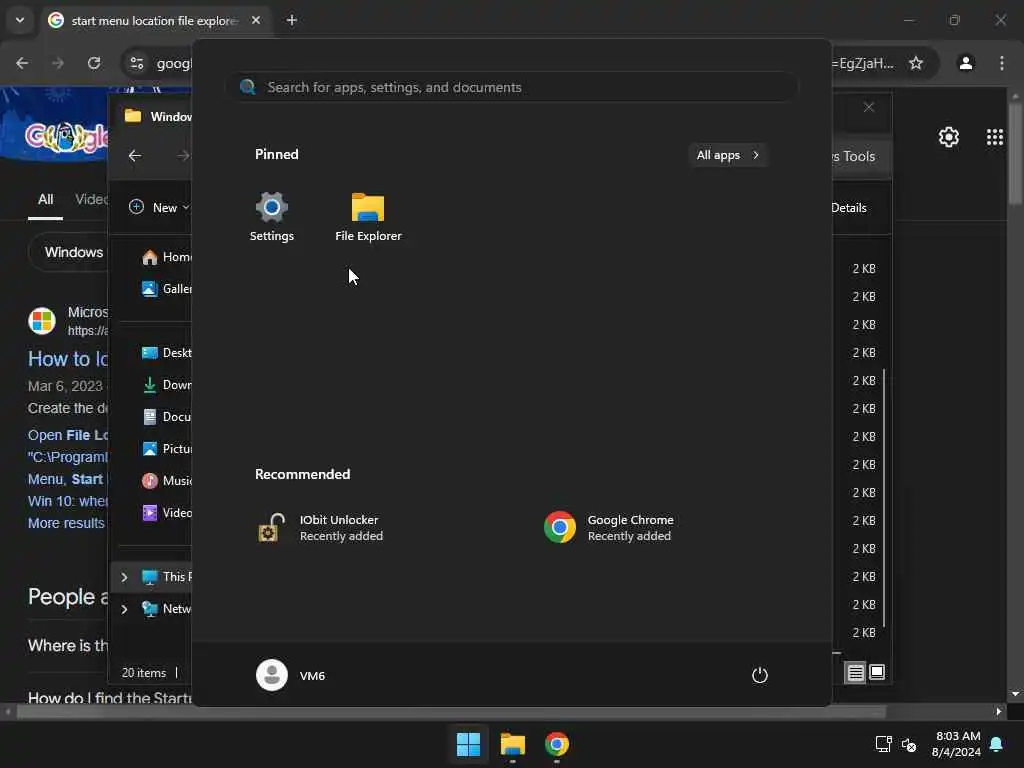Bookmark this page with the star icon
Viewport: 1024px width, 768px height.
tap(916, 63)
